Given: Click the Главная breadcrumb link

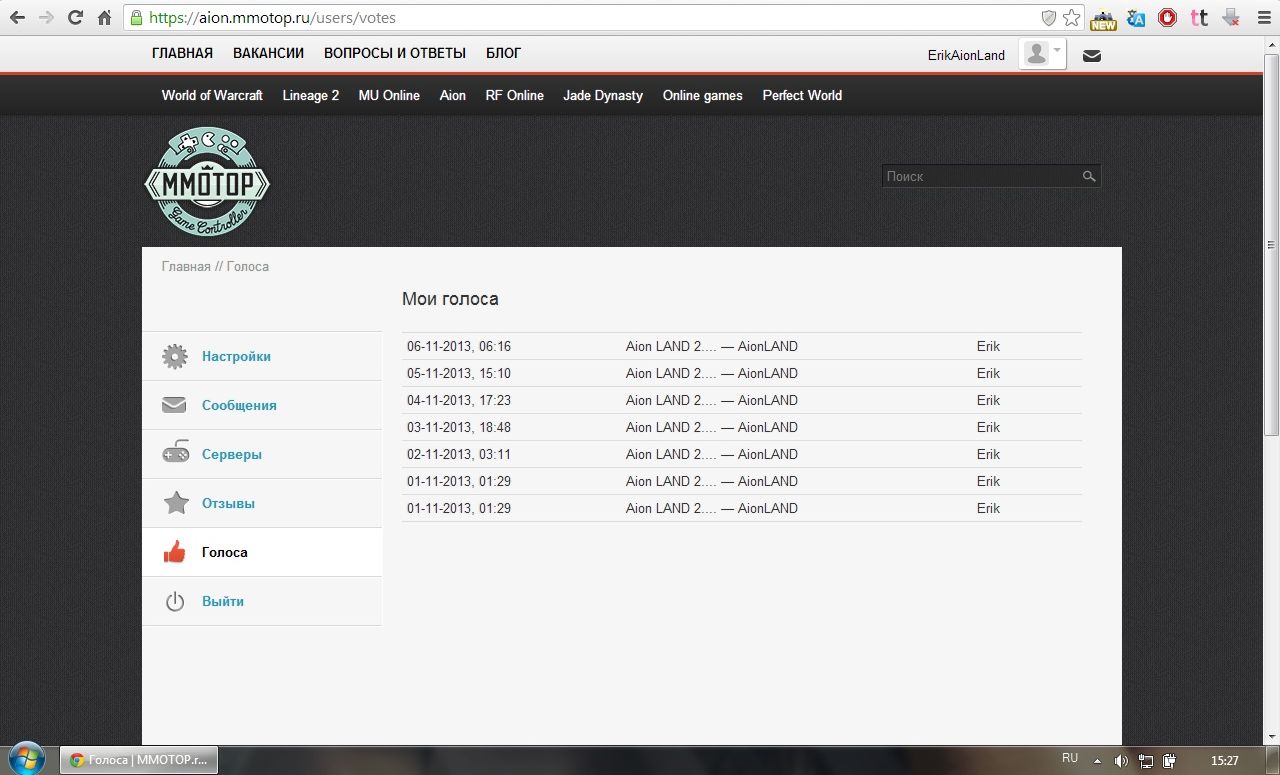Looking at the screenshot, I should pyautogui.click(x=186, y=267).
